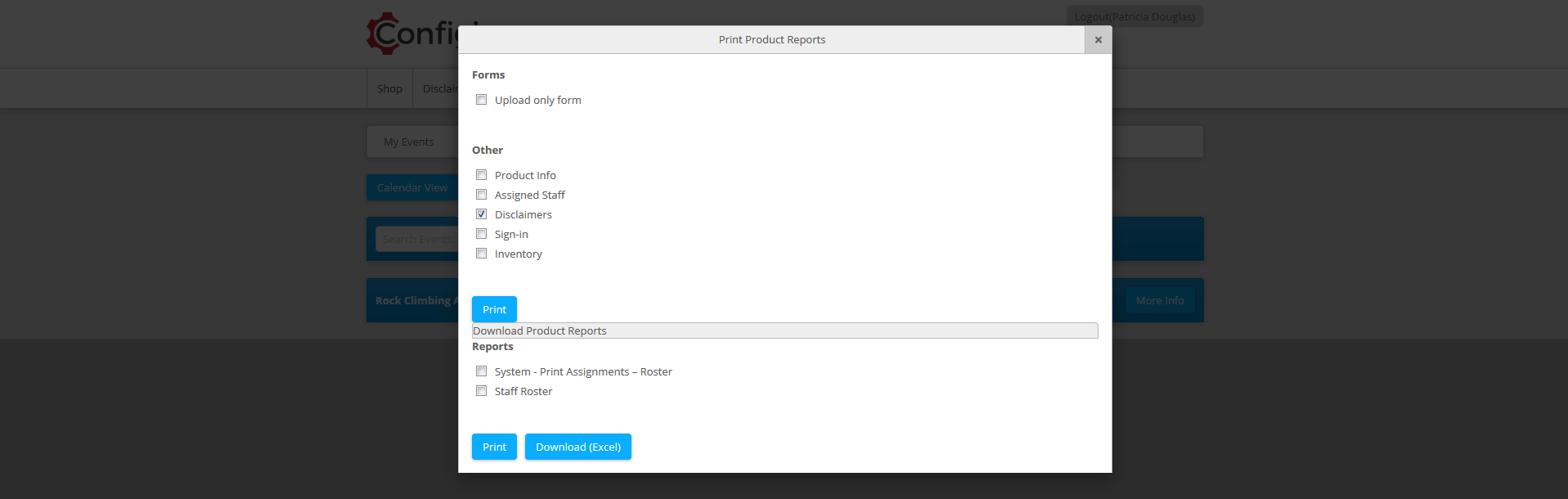Click the Search Events input field

click(x=417, y=239)
